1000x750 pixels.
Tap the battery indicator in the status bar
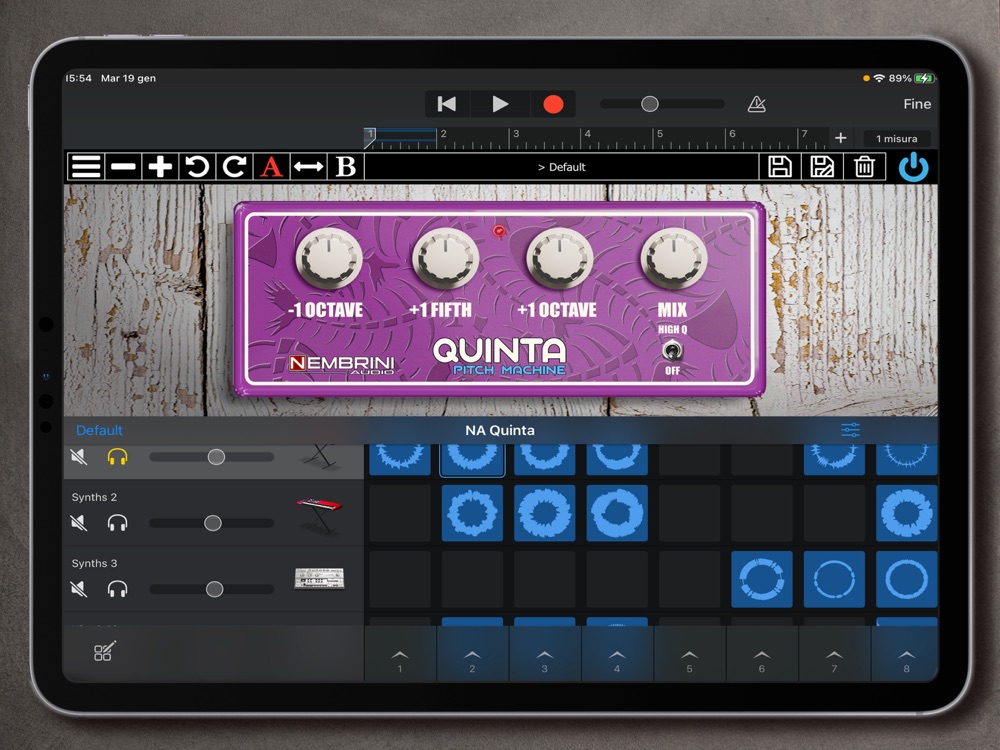click(924, 78)
